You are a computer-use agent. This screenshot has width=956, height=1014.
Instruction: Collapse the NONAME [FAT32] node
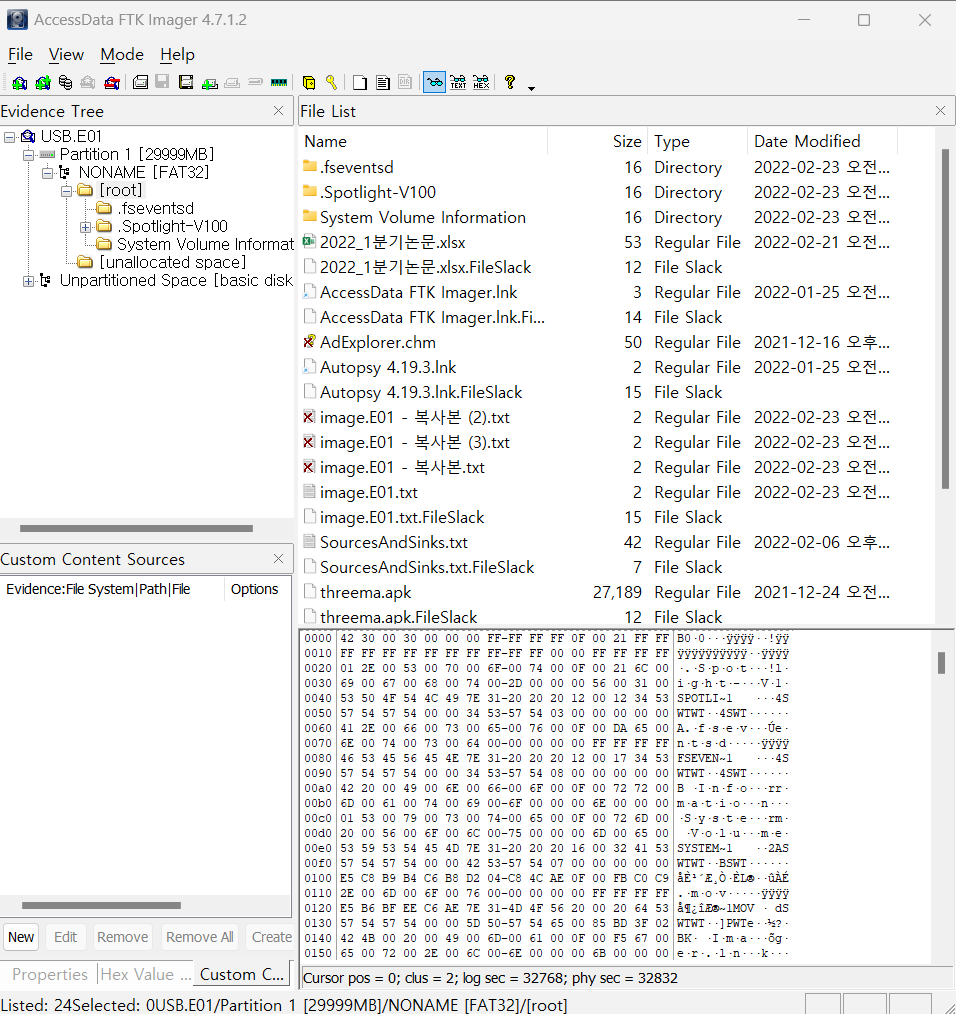[x=47, y=173]
